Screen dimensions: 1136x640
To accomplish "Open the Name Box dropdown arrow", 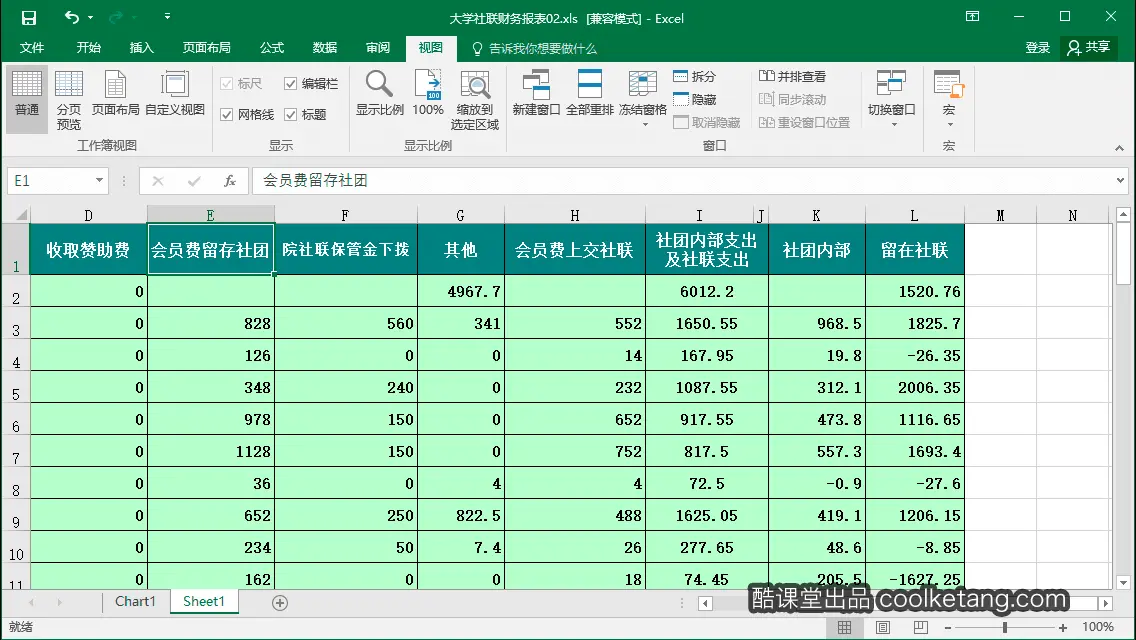I will coord(99,180).
